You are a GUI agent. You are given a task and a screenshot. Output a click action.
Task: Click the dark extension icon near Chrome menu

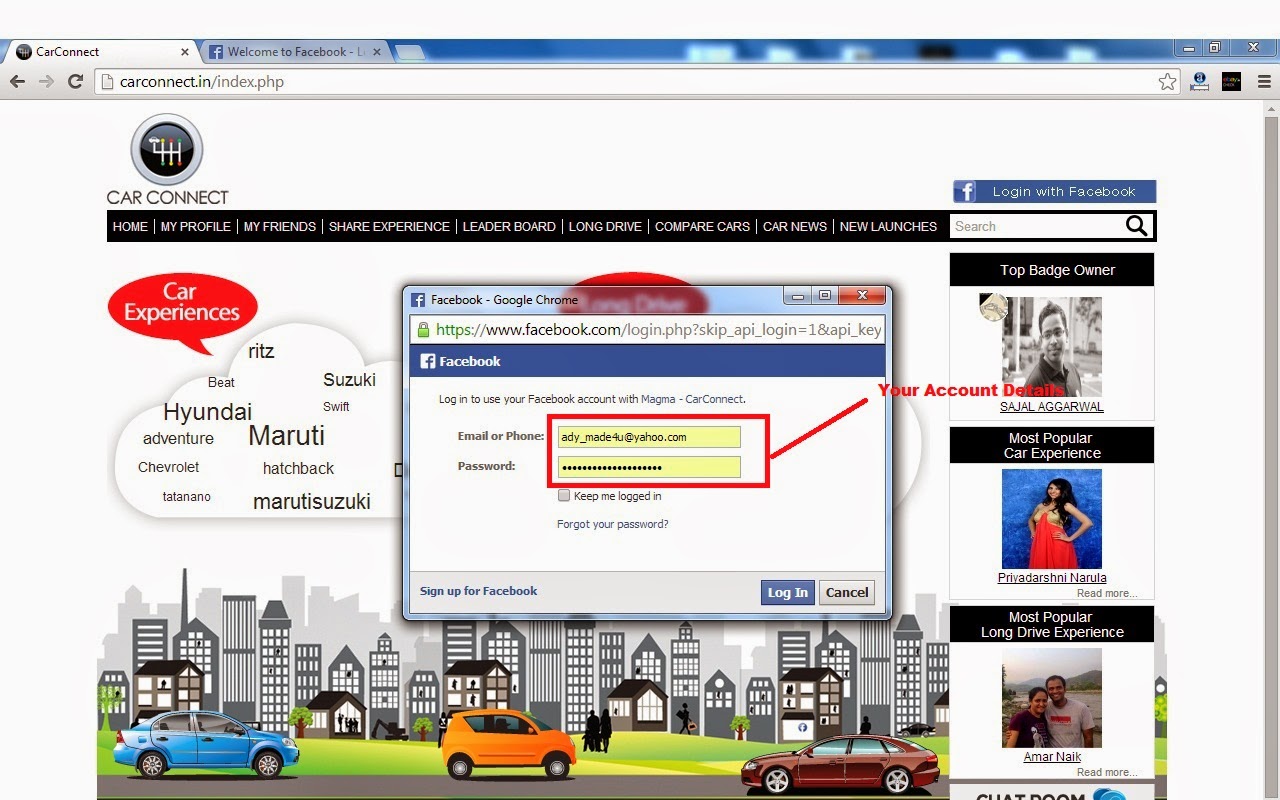tap(1231, 82)
